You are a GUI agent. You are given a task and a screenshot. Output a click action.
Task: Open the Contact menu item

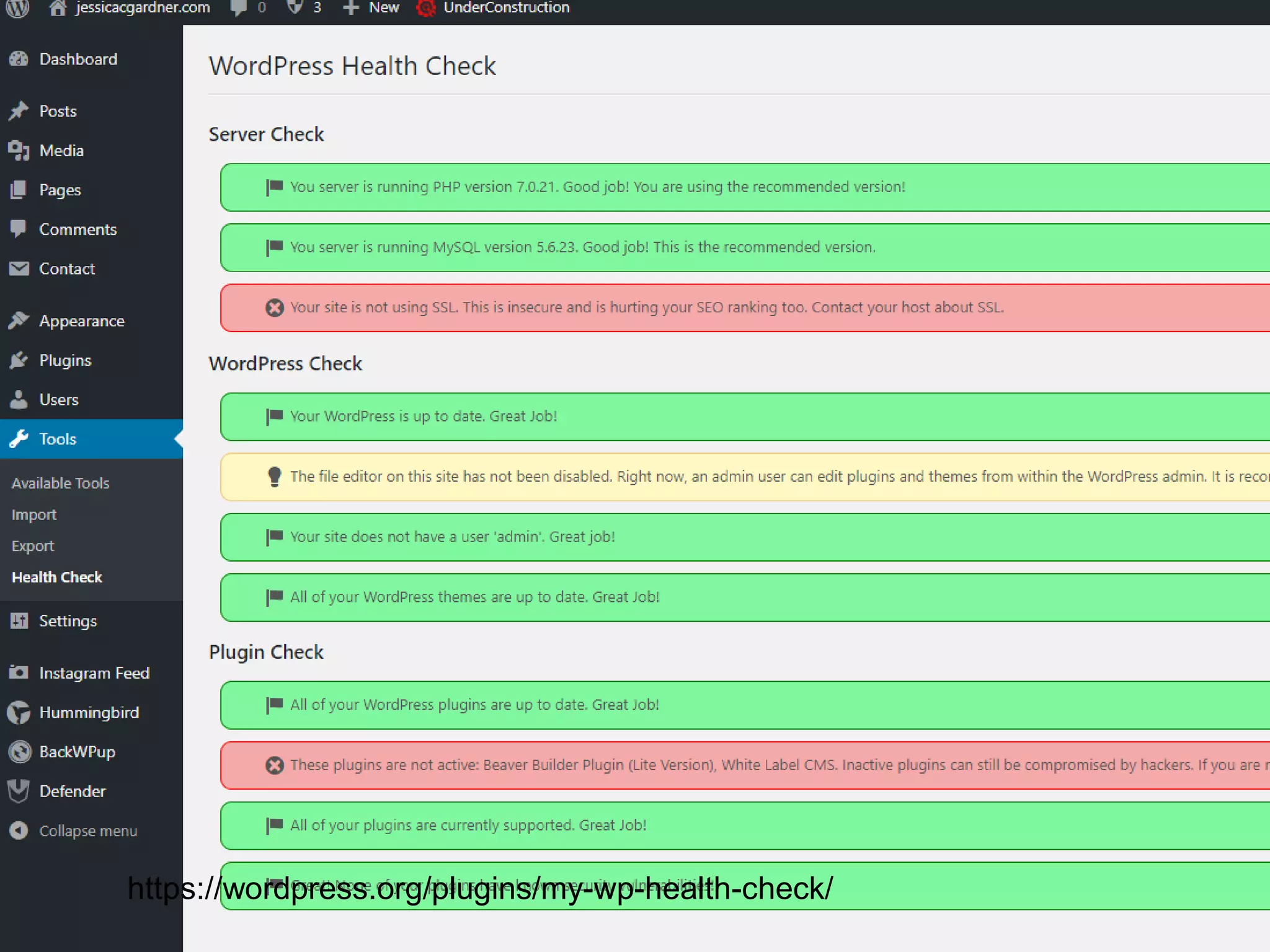click(67, 268)
